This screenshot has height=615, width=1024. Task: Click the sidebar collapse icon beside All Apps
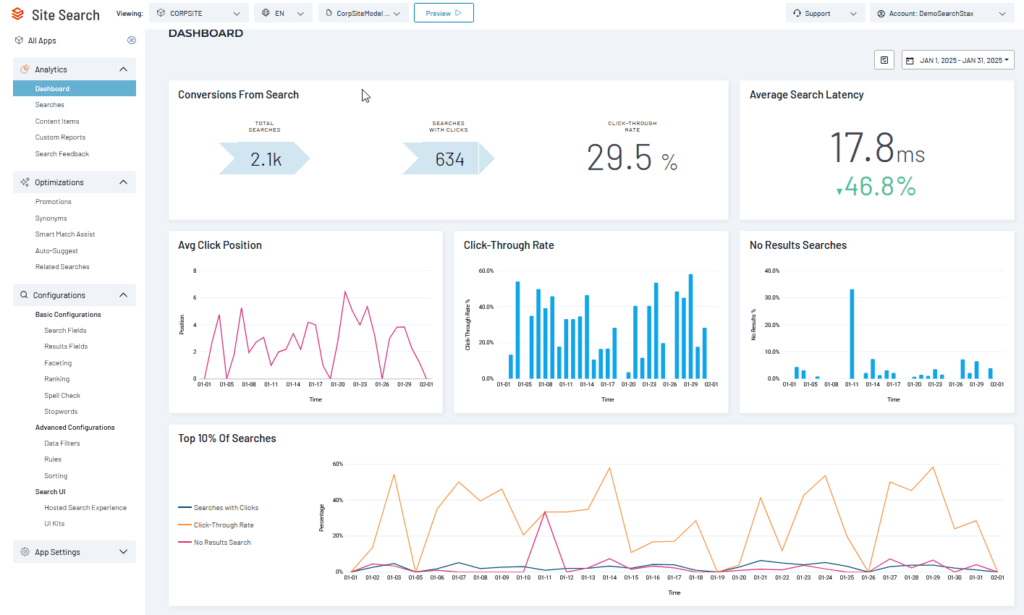point(131,40)
